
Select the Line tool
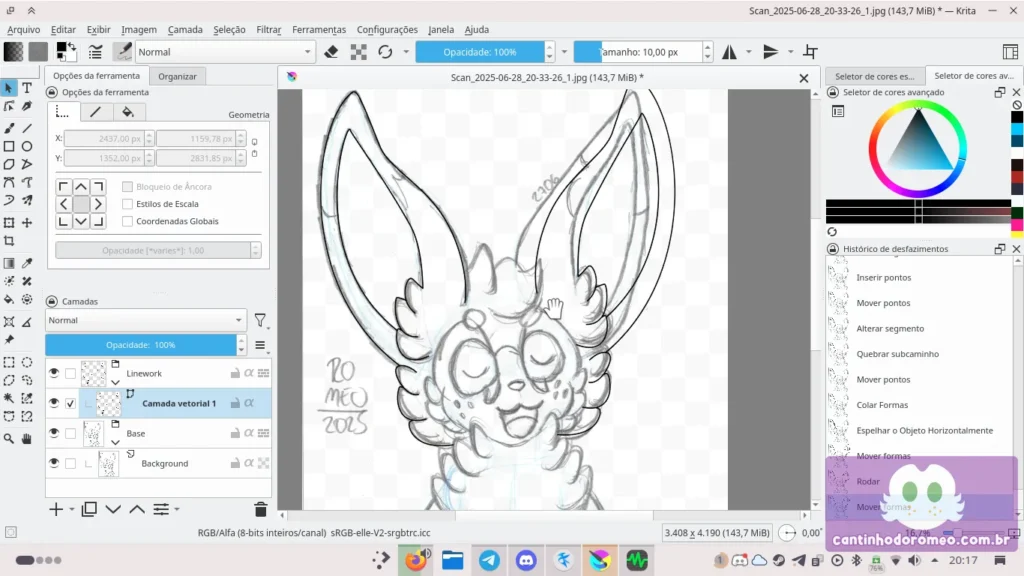pyautogui.click(x=27, y=128)
